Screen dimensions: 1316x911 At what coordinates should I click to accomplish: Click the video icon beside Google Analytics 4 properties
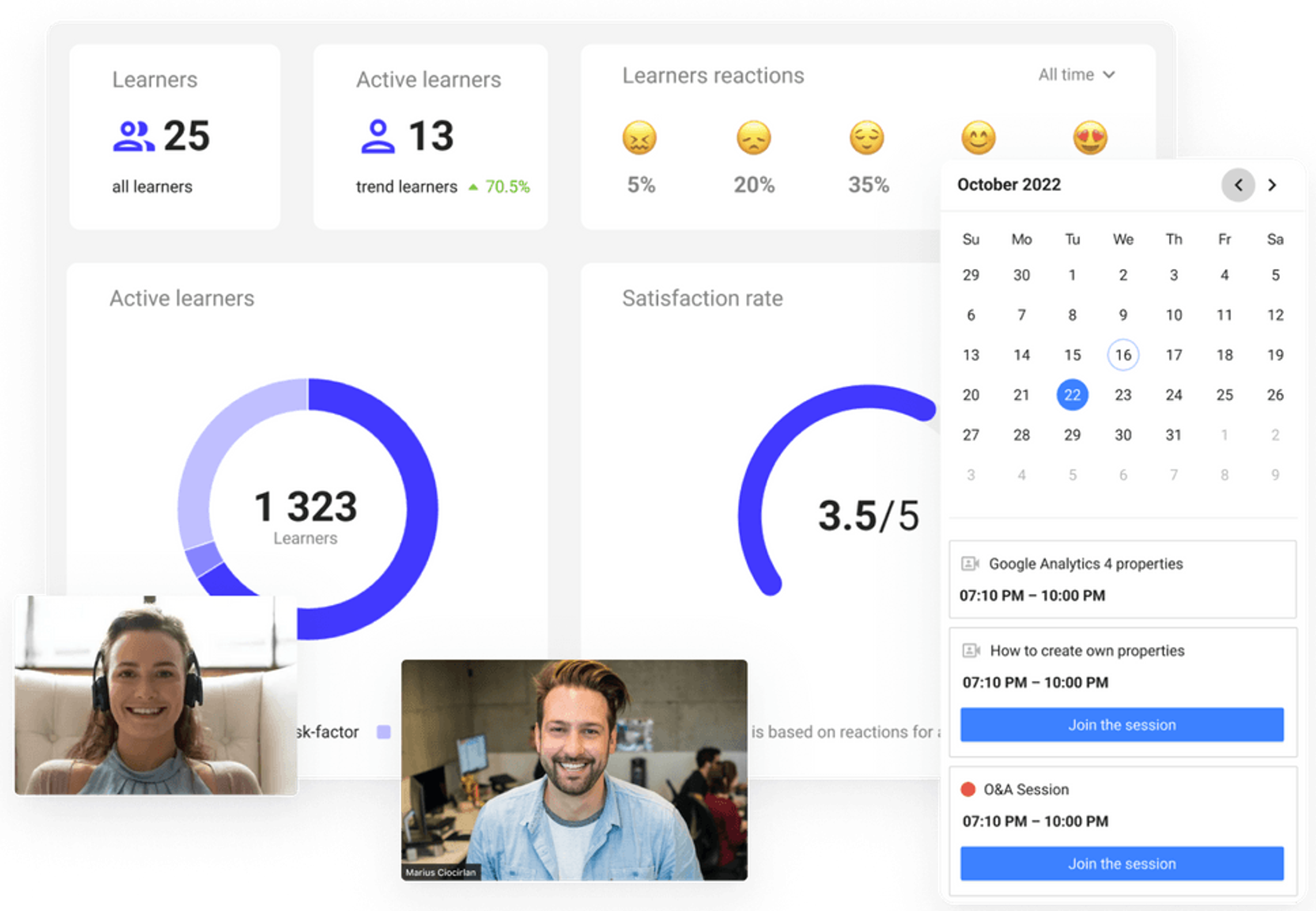click(970, 564)
